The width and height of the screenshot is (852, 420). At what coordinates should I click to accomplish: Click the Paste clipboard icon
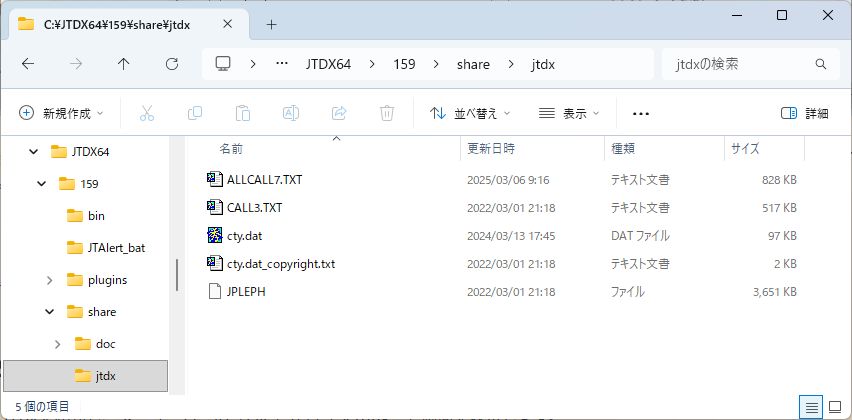tap(242, 113)
